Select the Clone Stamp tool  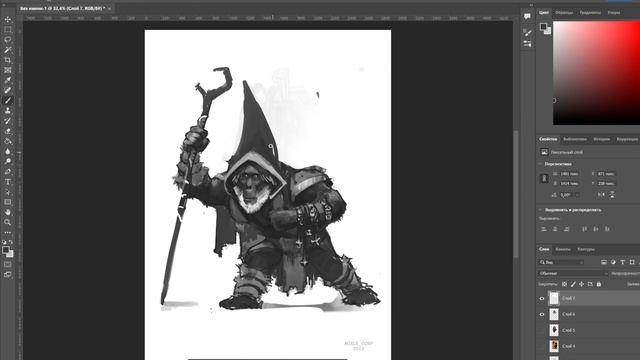[8, 111]
